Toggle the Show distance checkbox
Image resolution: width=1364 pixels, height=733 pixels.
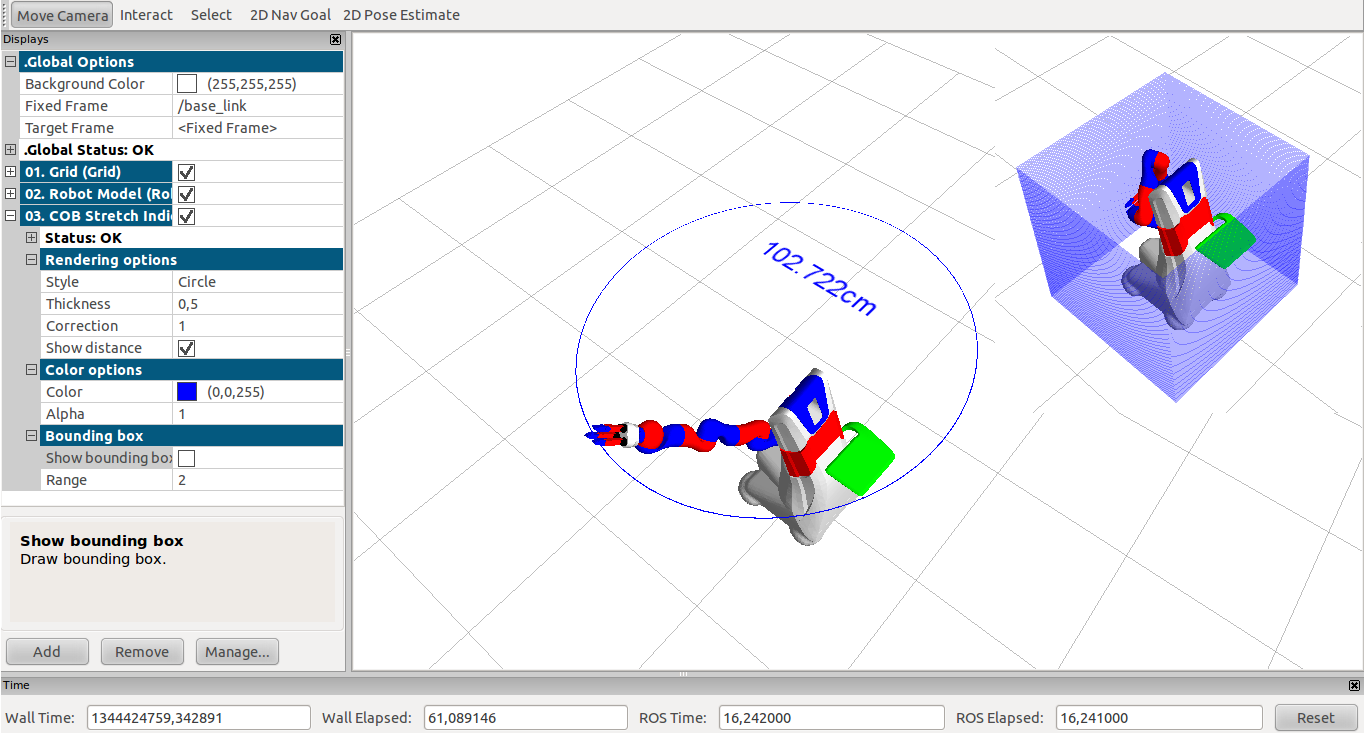(186, 348)
